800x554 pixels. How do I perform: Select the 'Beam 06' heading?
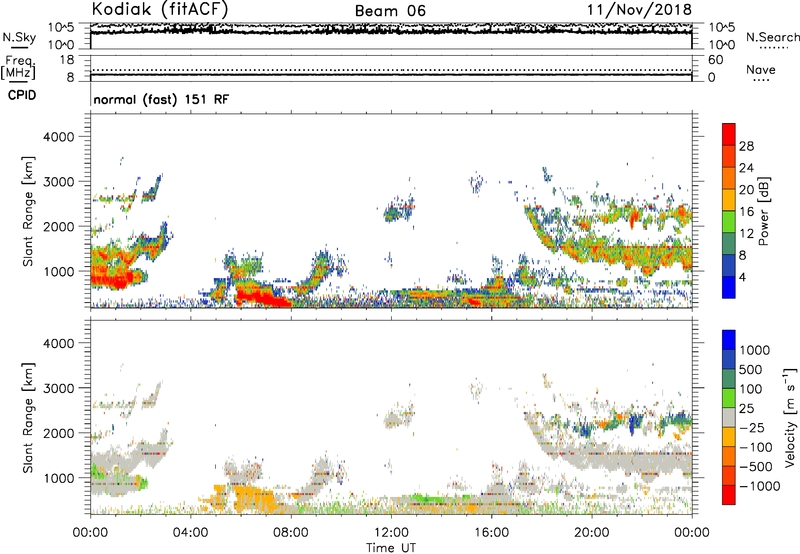pos(390,11)
